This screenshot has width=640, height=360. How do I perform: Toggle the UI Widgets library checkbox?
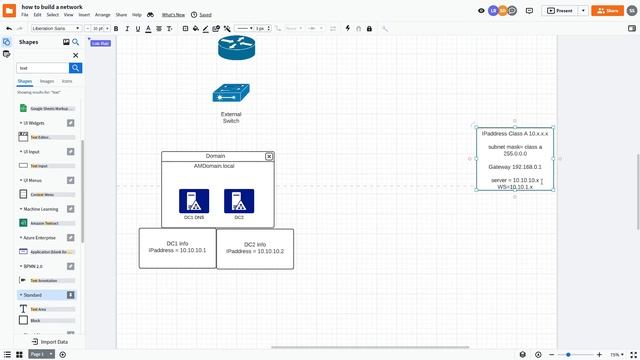71,123
